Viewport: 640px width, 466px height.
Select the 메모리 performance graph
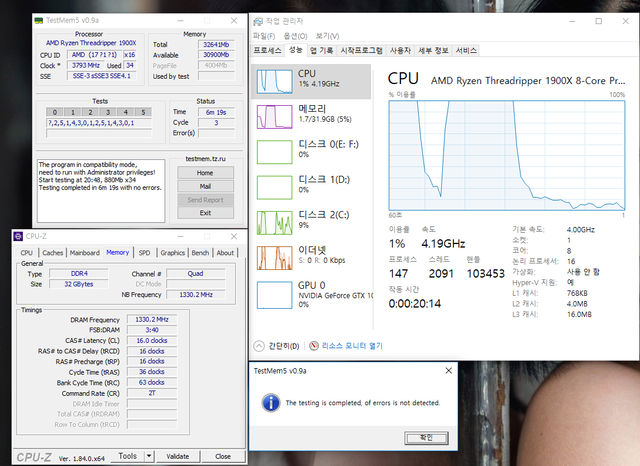tap(274, 117)
